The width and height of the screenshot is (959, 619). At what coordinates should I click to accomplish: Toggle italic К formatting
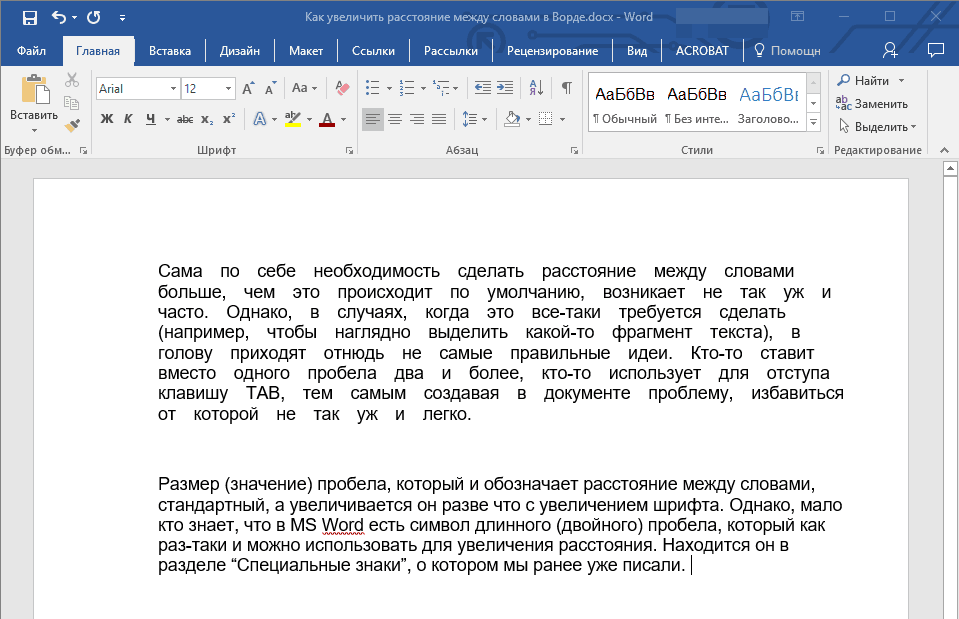coord(128,119)
